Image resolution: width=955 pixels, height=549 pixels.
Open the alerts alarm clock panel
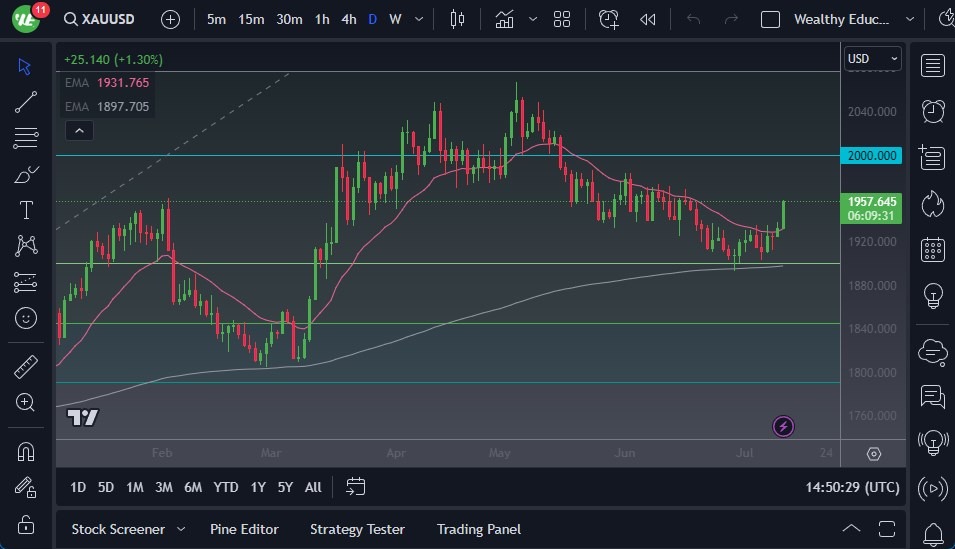pyautogui.click(x=932, y=111)
